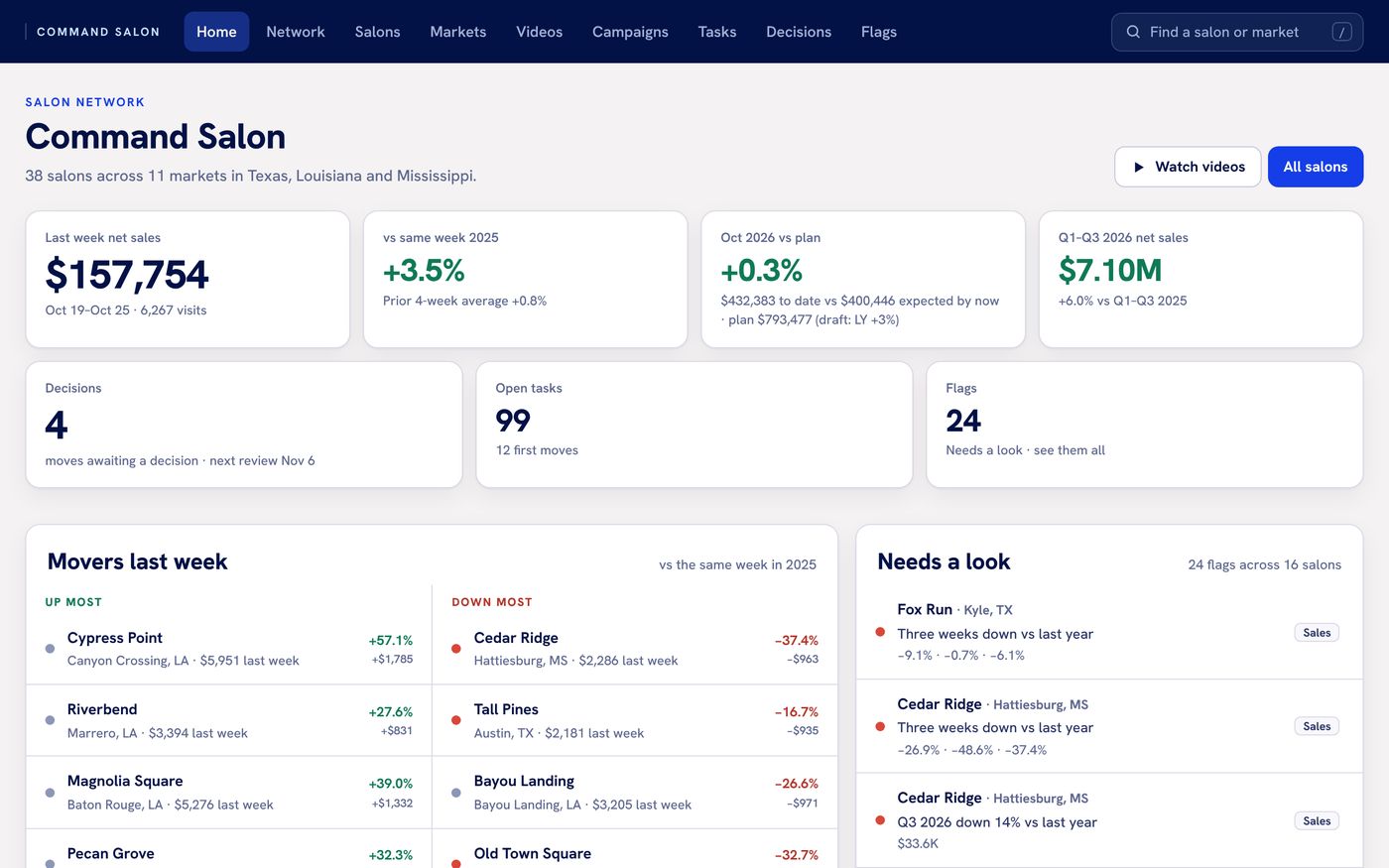Click the search magnifier icon

point(1133,32)
